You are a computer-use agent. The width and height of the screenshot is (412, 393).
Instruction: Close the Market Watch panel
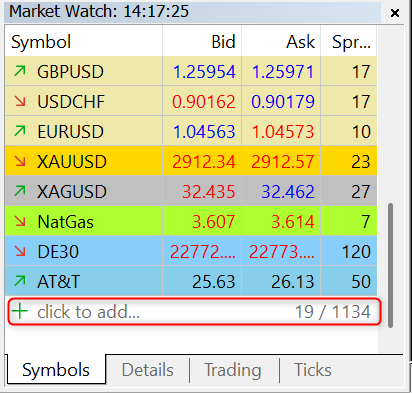coord(395,13)
